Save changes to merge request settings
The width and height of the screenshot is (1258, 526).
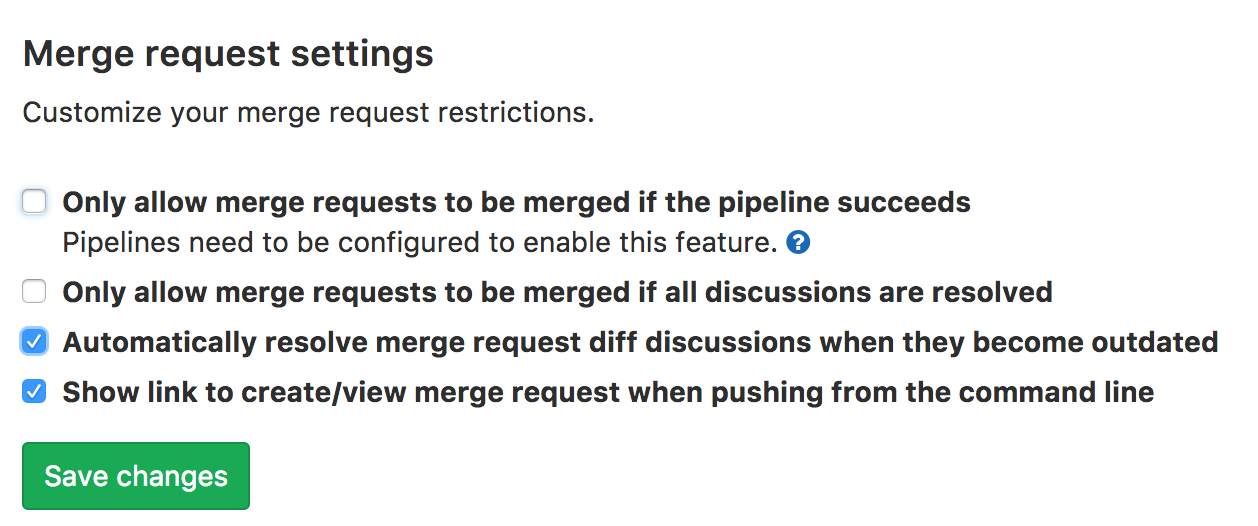click(136, 476)
